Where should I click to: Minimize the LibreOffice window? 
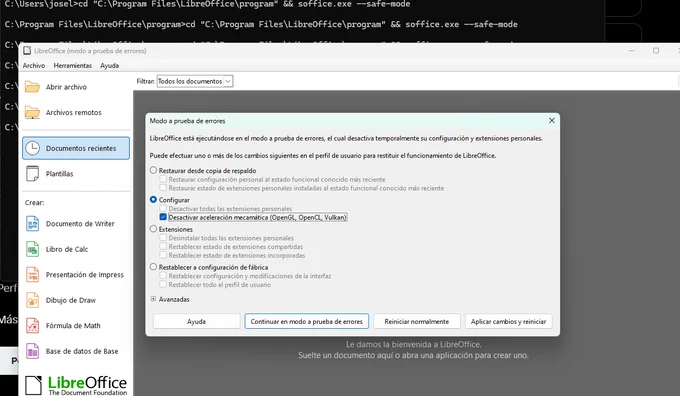[631, 51]
